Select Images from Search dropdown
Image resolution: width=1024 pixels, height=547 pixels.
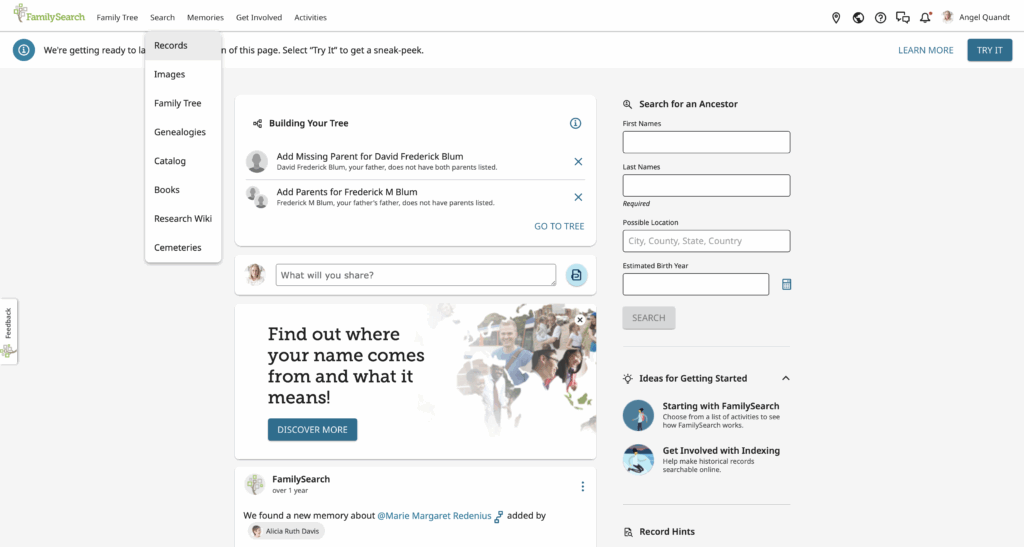pos(183,74)
